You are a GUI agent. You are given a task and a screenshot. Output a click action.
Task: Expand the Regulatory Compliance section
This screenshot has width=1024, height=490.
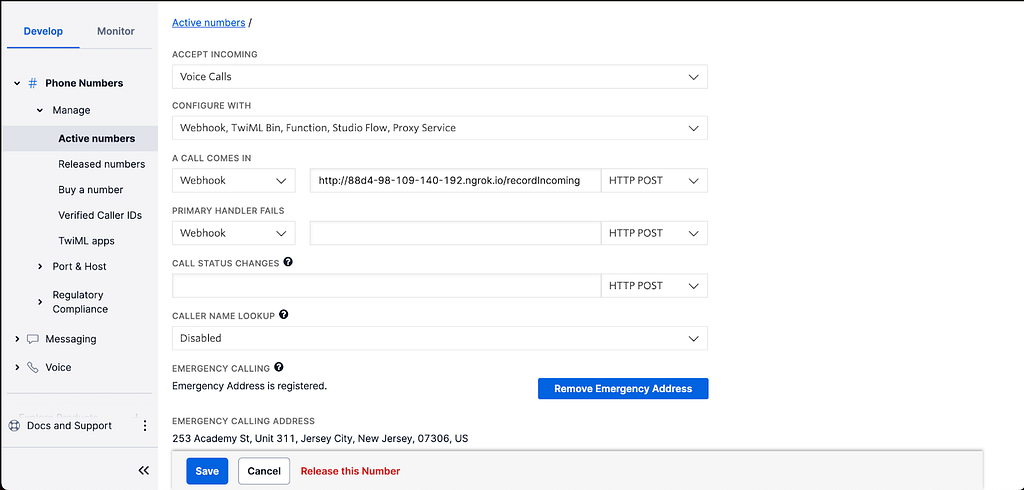point(40,302)
